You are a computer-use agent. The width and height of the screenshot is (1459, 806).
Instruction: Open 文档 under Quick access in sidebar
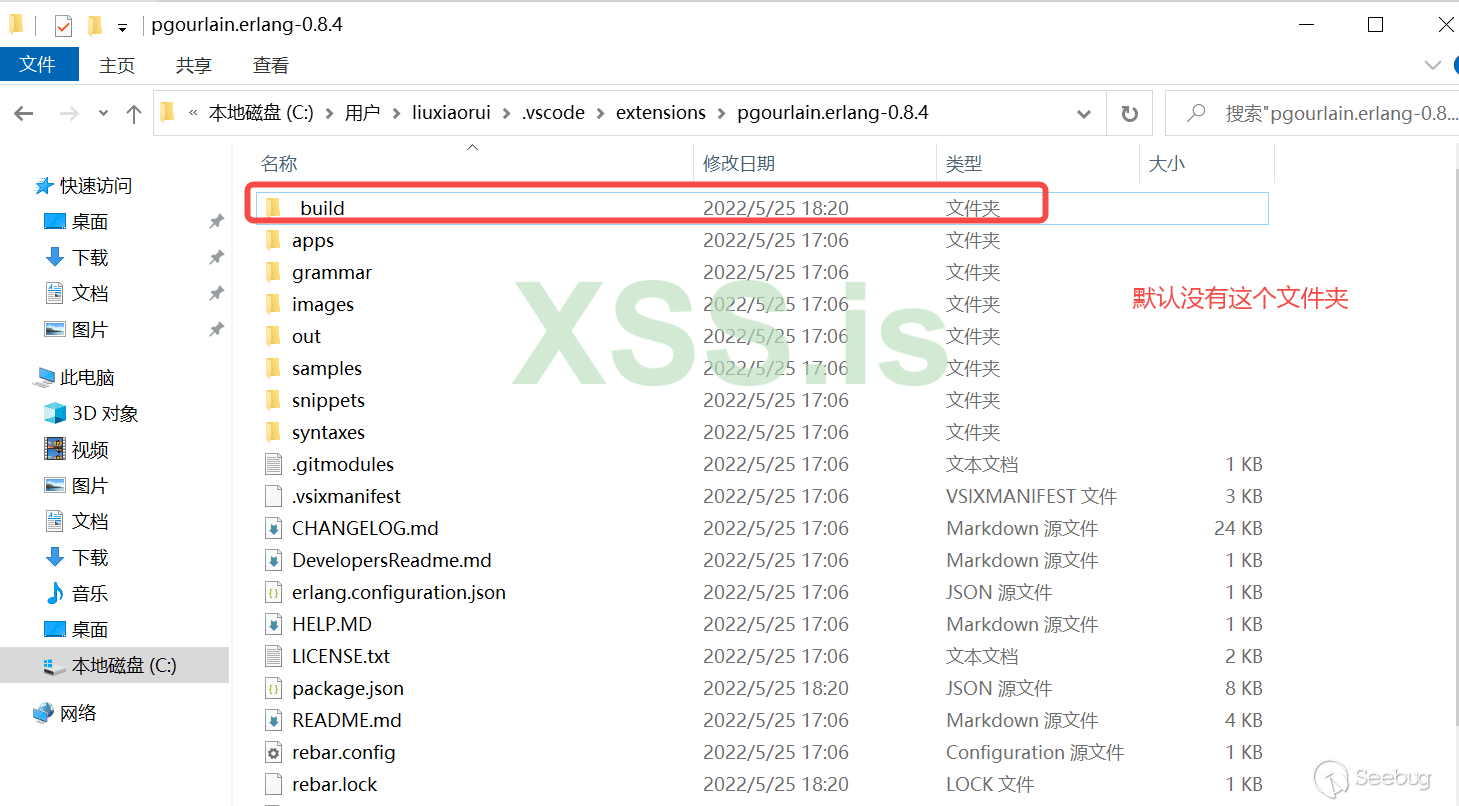(90, 294)
